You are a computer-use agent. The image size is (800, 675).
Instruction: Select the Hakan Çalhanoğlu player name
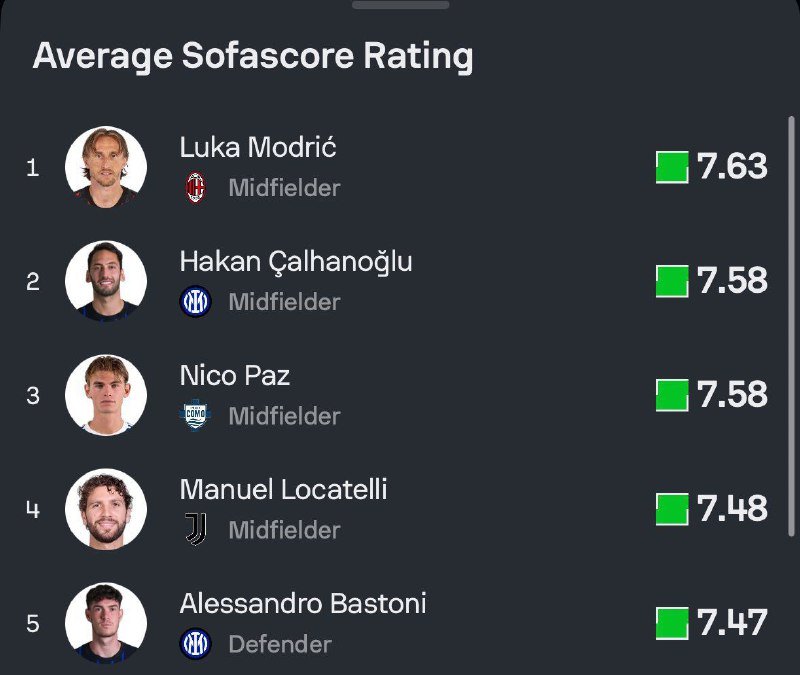(296, 262)
